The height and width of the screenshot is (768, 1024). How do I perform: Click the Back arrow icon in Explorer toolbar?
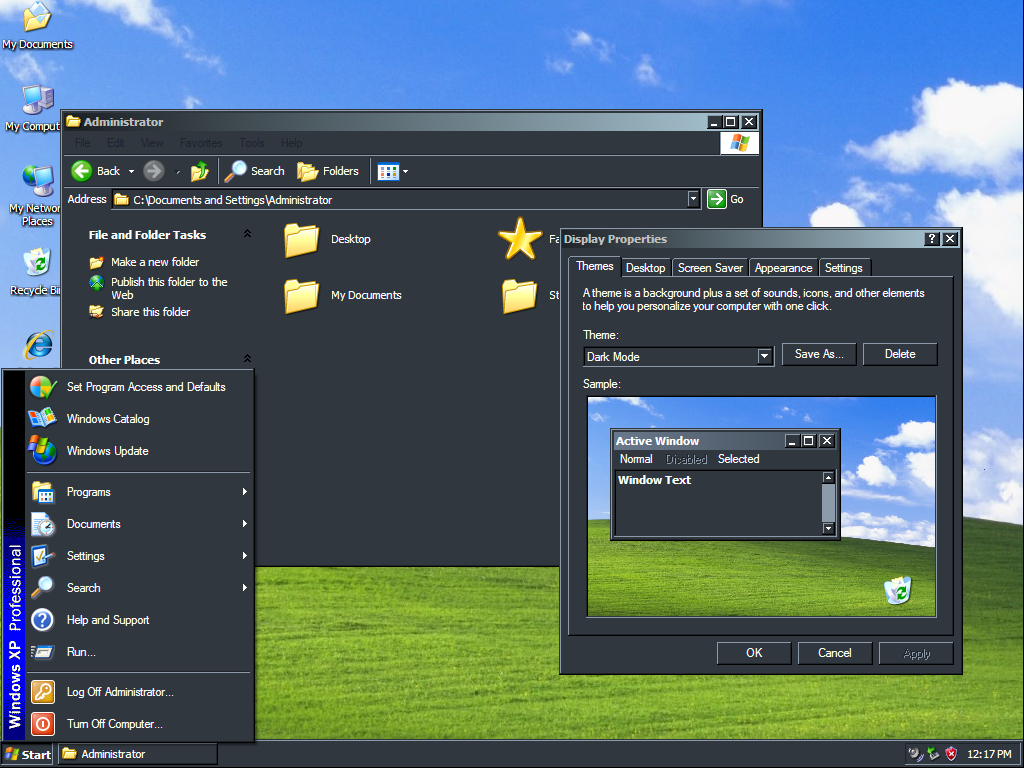click(x=82, y=171)
